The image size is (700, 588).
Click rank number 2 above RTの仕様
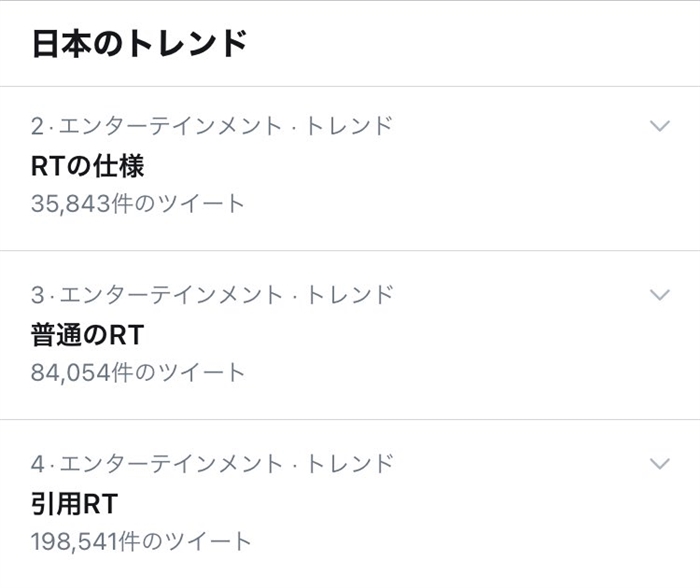(38, 126)
